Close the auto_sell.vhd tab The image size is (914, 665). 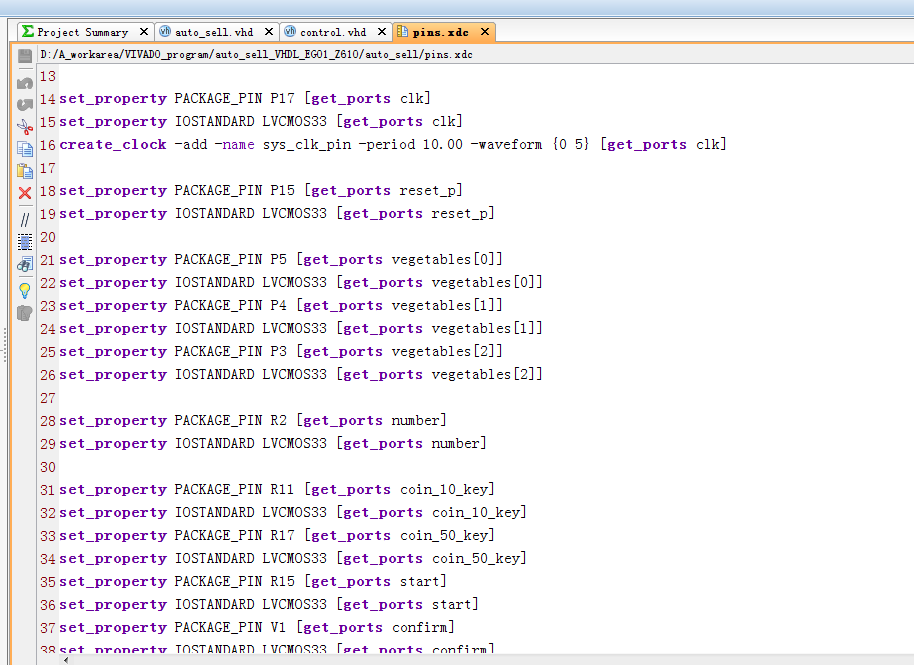(x=268, y=32)
